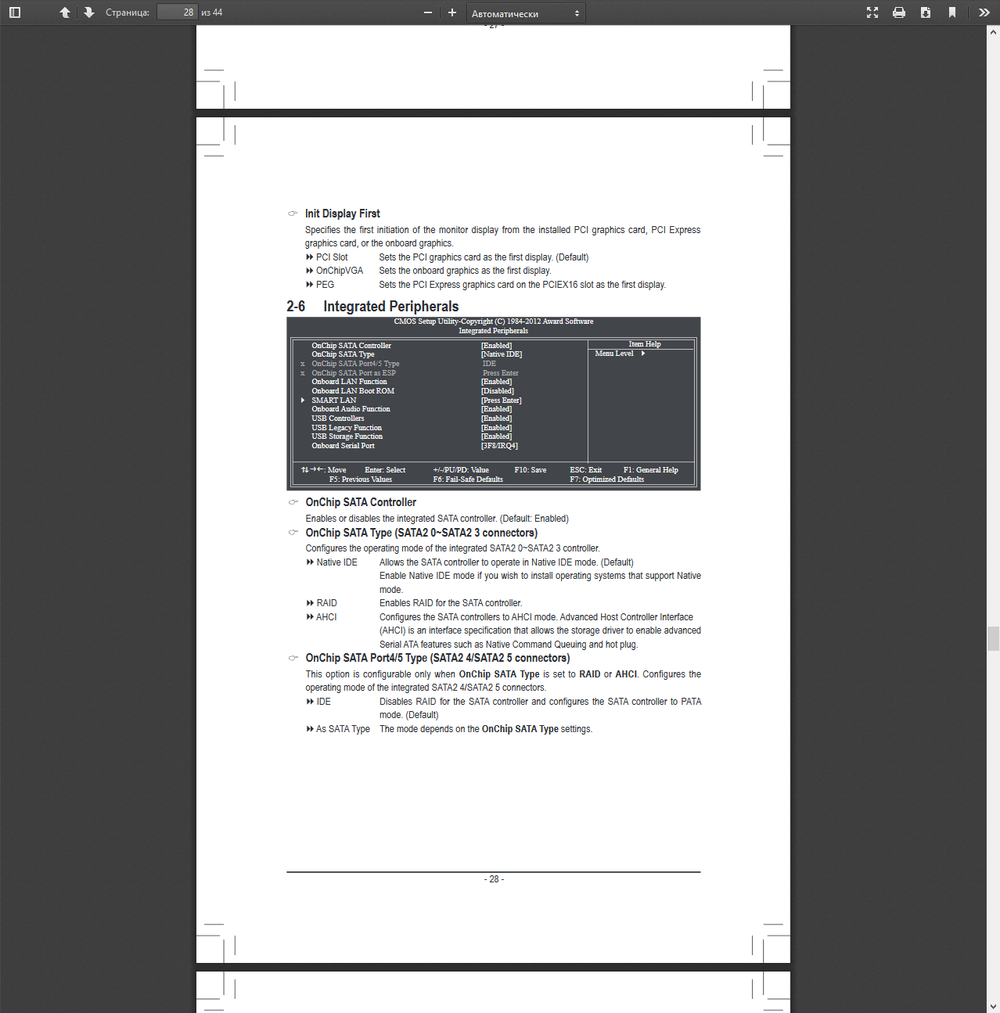
Task: Zoom out with the minus button
Action: pyautogui.click(x=428, y=13)
